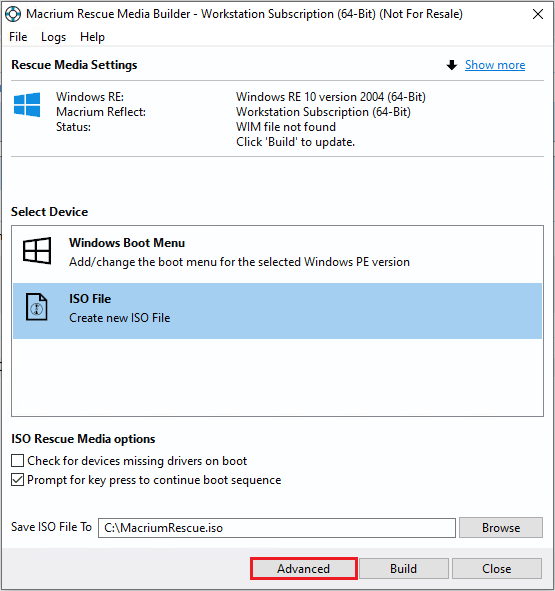Viewport: 555px width, 591px height.
Task: Click the Advanced button
Action: (304, 568)
